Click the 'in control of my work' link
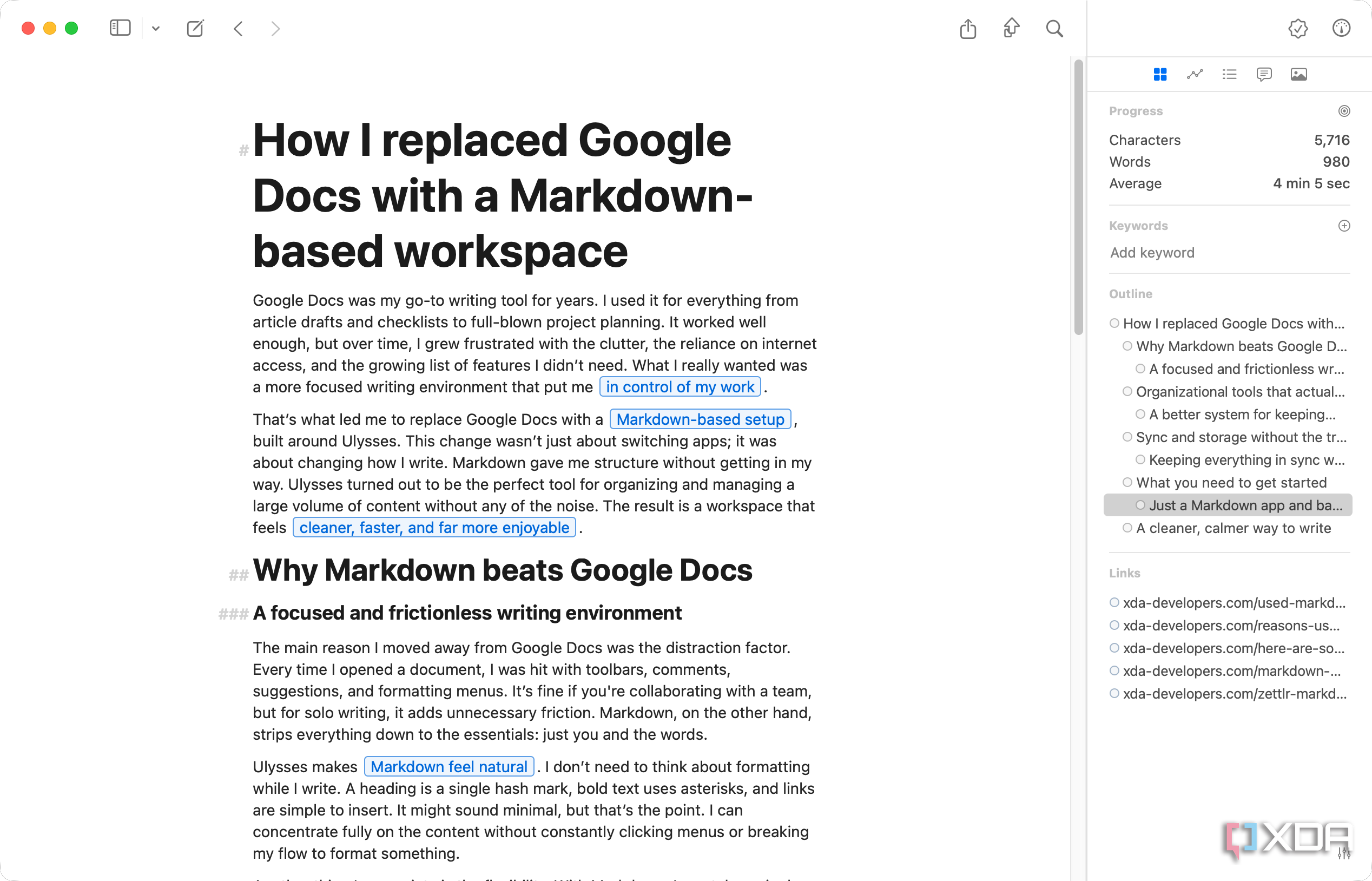 [680, 387]
